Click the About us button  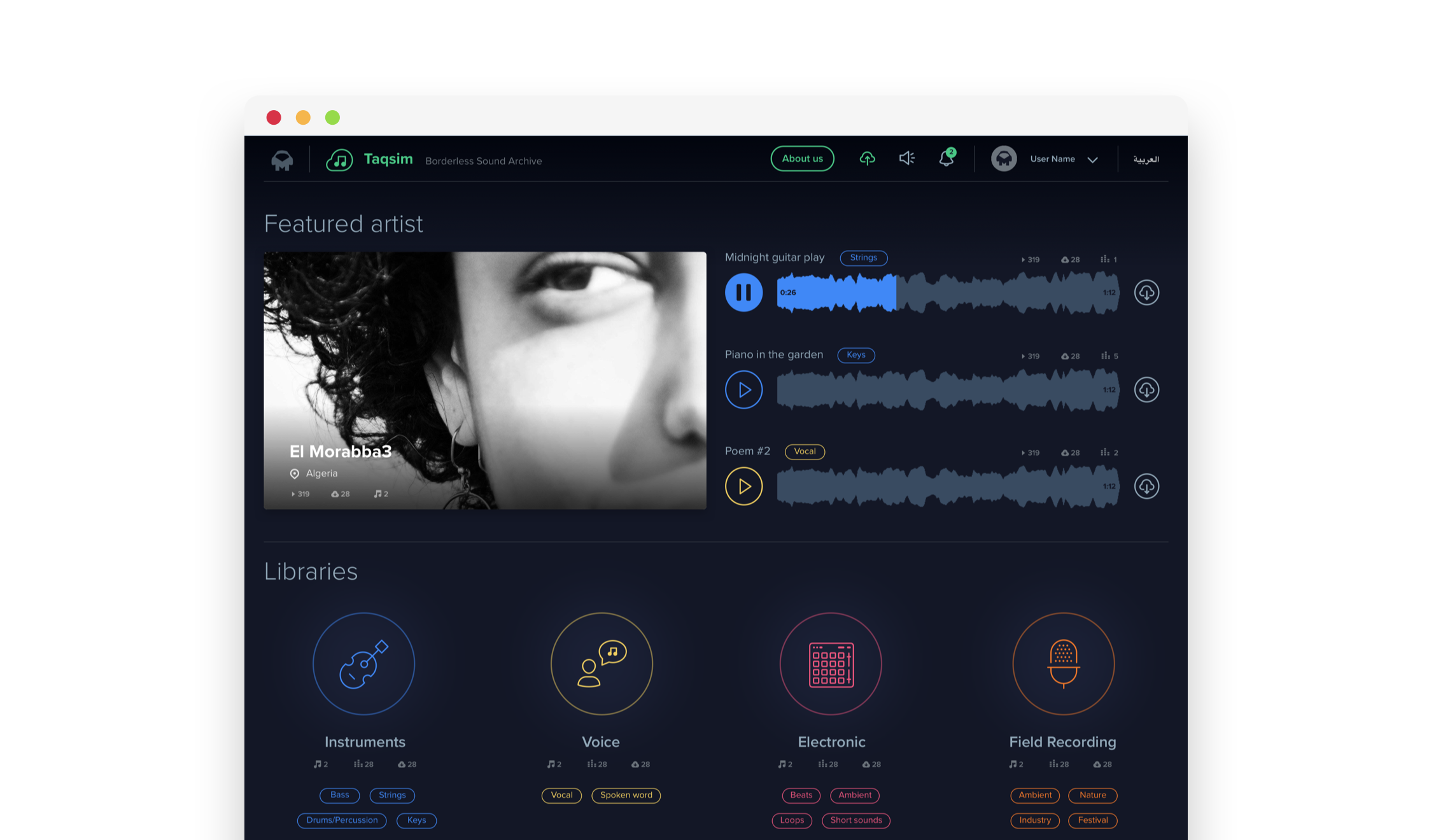(x=802, y=158)
